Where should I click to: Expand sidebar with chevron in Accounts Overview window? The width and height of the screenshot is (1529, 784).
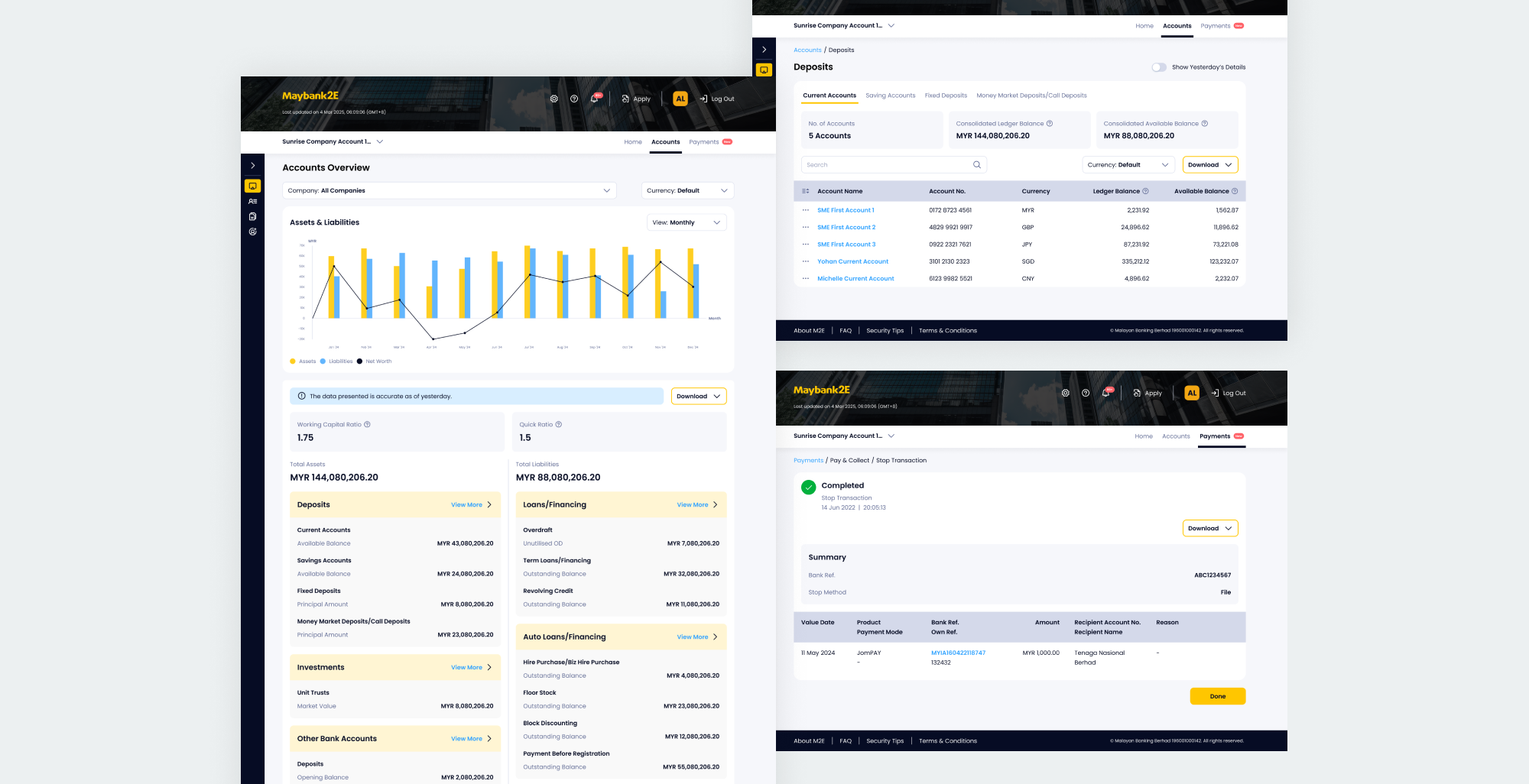point(253,165)
